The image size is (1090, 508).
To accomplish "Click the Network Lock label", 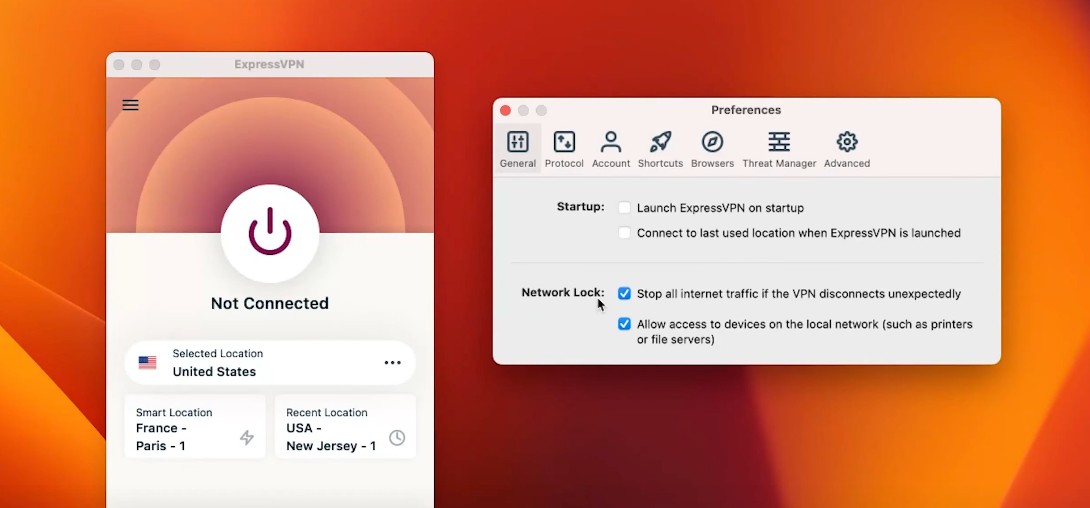I will pos(563,293).
